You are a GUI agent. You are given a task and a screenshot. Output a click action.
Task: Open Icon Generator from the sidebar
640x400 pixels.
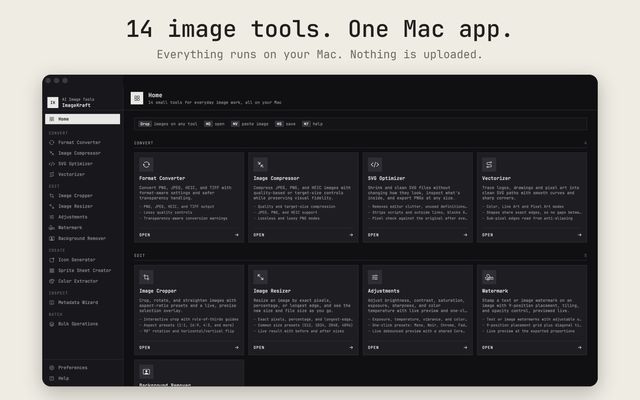click(82, 260)
